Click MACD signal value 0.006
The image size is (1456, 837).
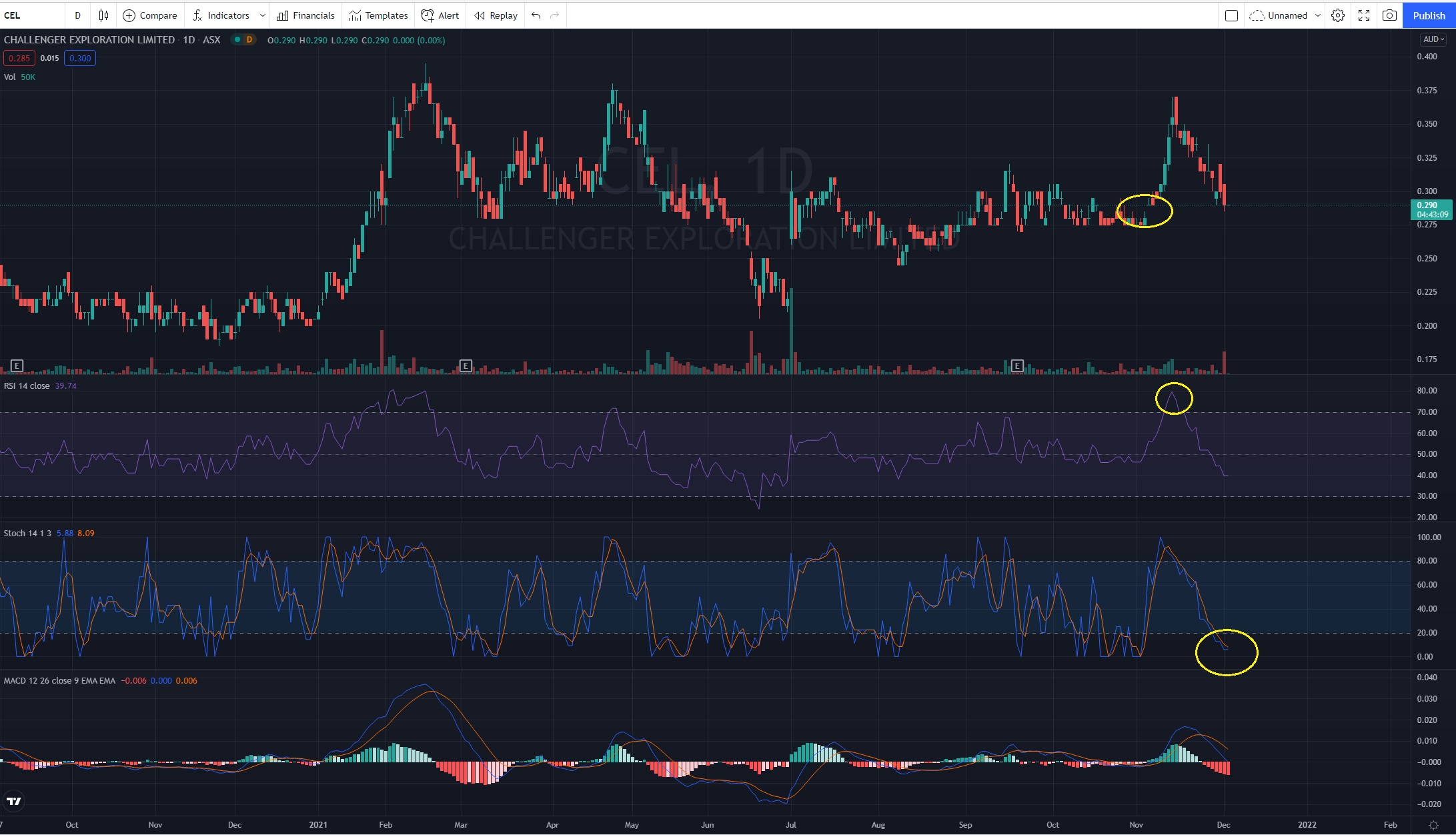pyautogui.click(x=186, y=681)
